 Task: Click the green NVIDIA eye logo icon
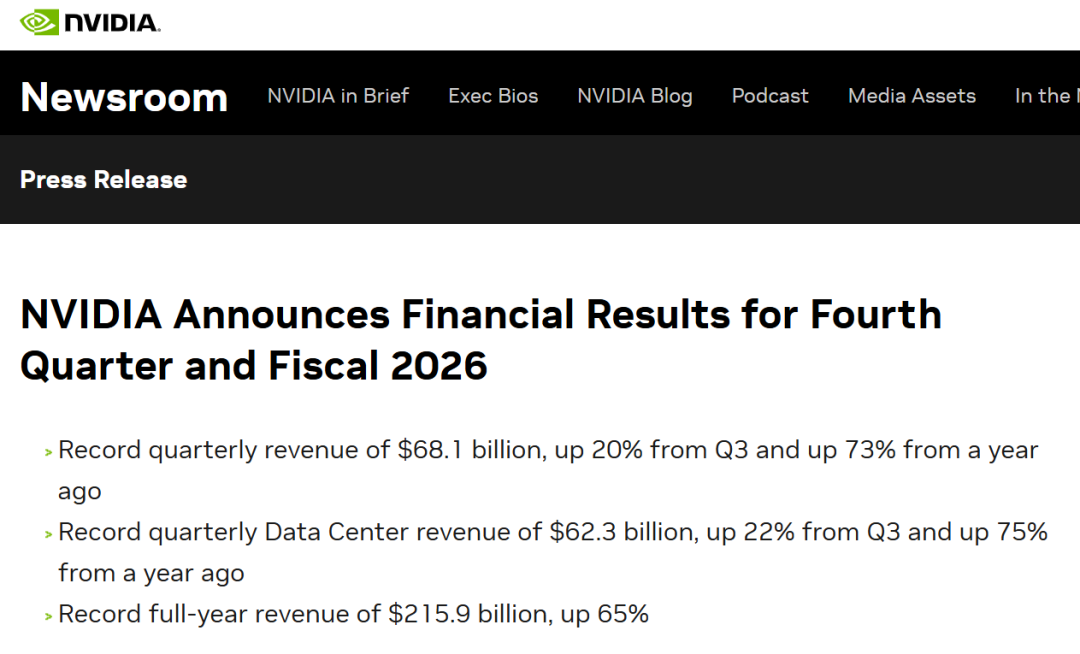pyautogui.click(x=39, y=21)
